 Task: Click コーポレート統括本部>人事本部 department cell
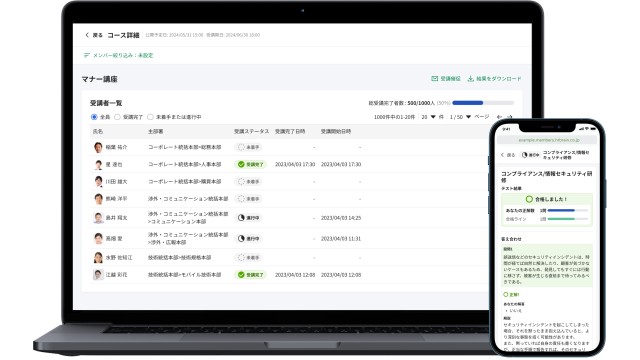point(184,164)
